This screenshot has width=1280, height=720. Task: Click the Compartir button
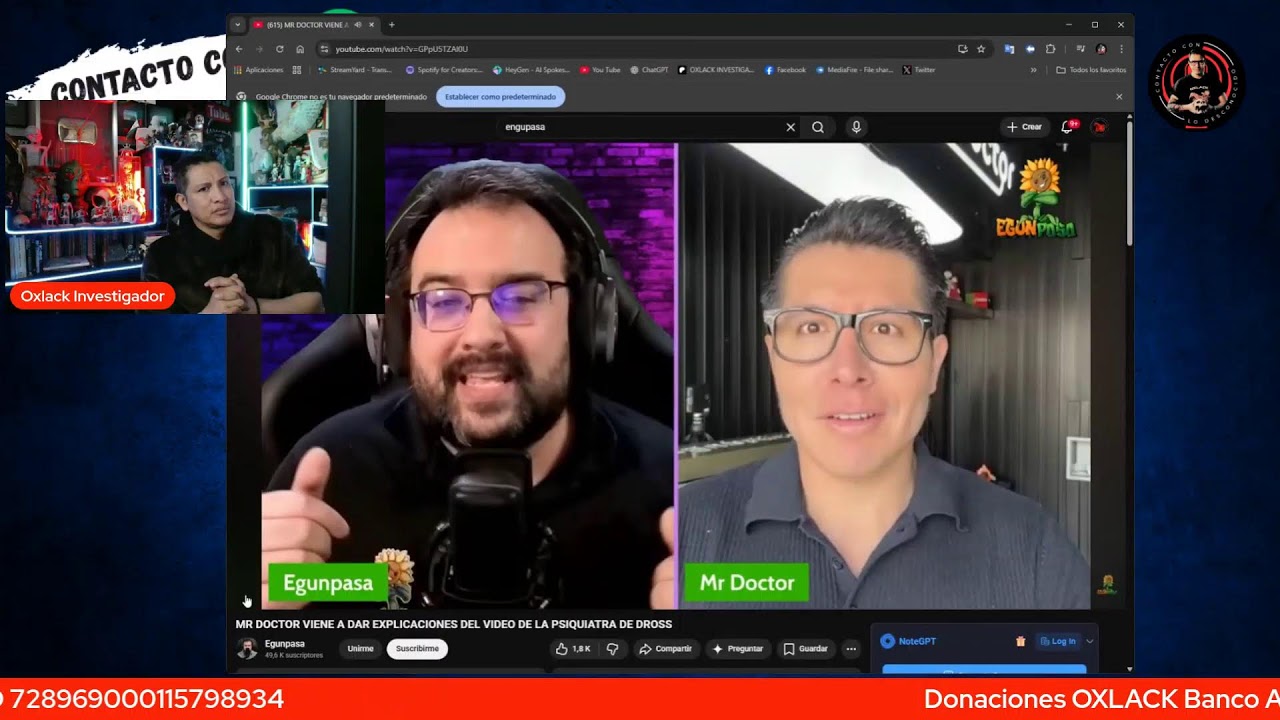tap(666, 649)
